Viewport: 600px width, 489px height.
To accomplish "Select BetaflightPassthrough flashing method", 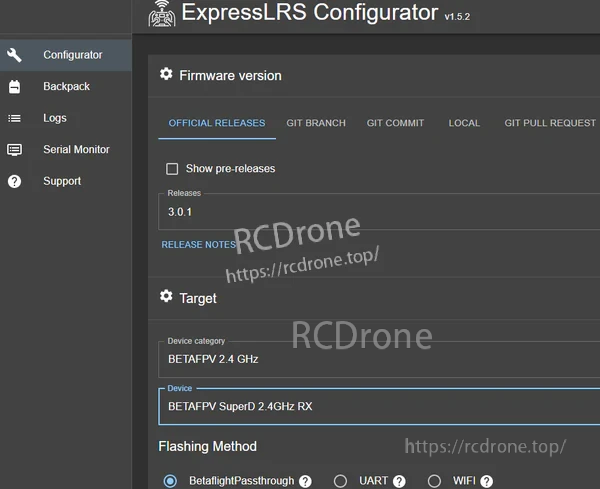I will (x=170, y=481).
